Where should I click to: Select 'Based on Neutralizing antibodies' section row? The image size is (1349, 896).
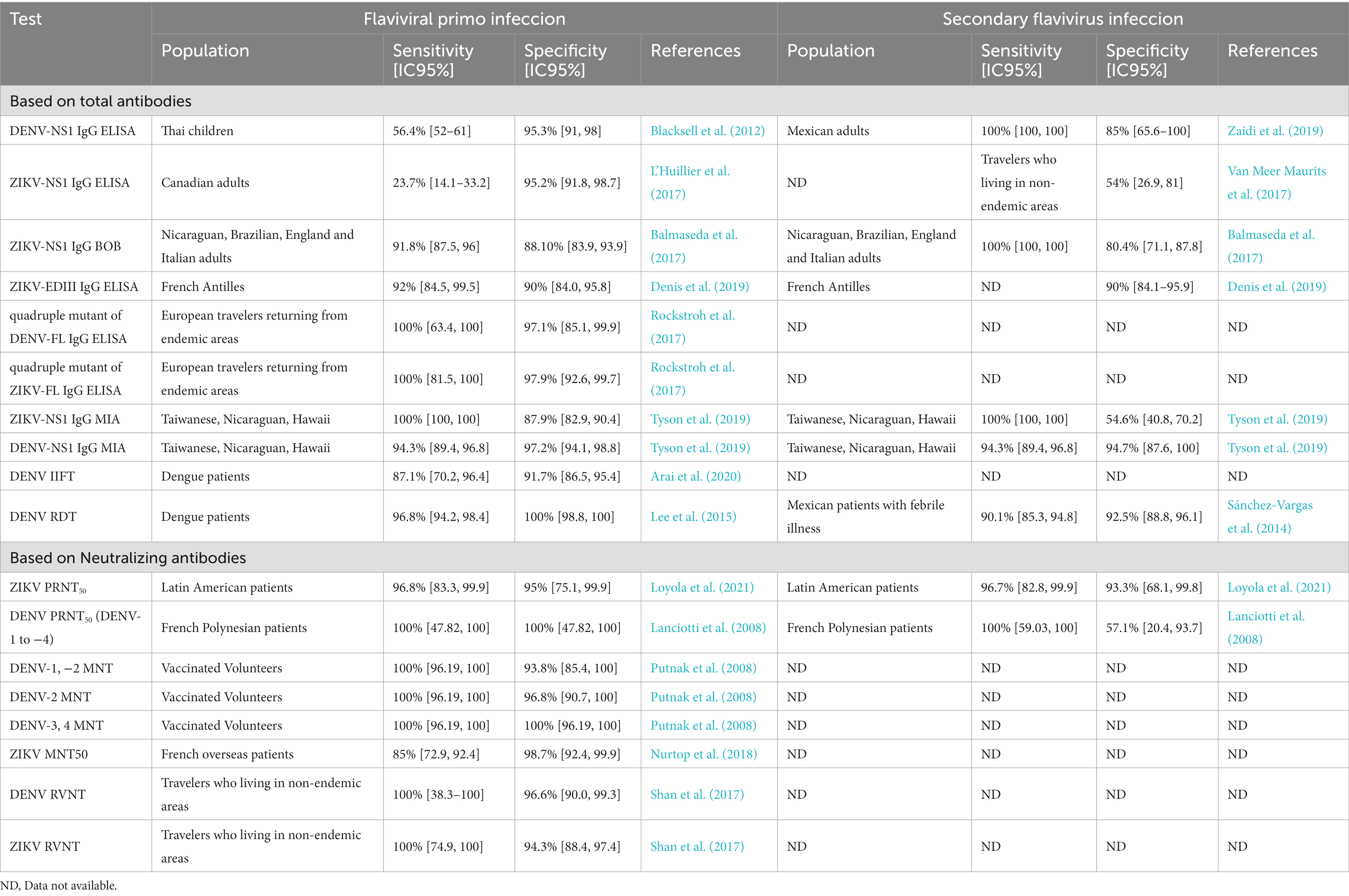(674, 558)
